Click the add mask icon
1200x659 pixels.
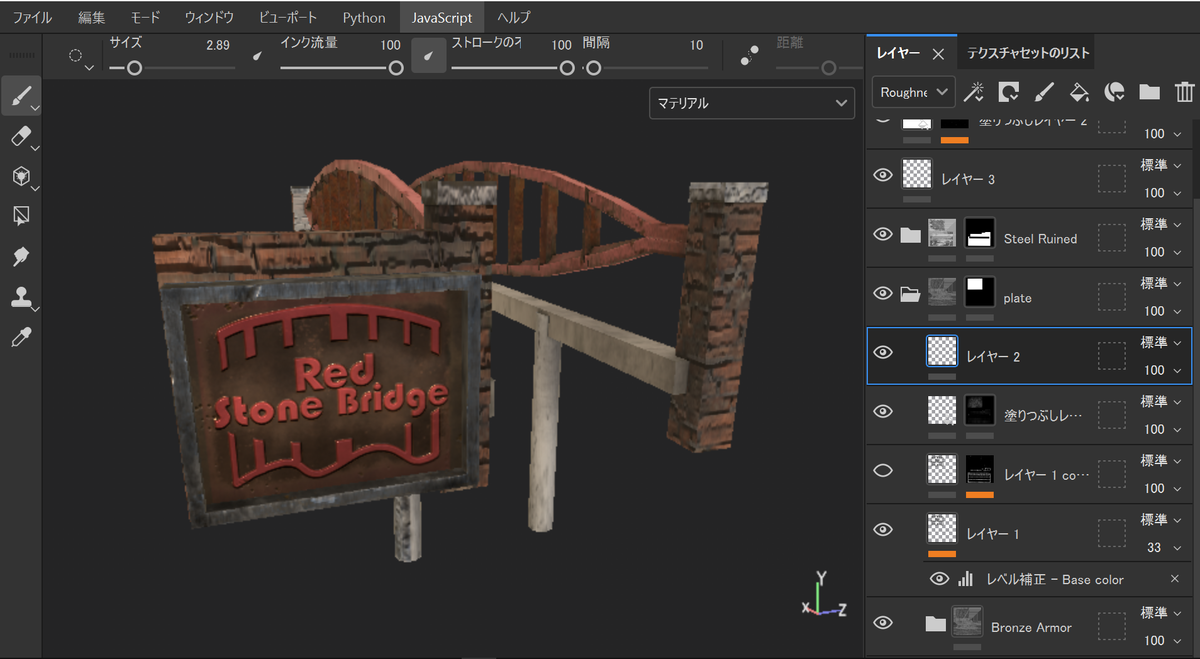[1008, 92]
